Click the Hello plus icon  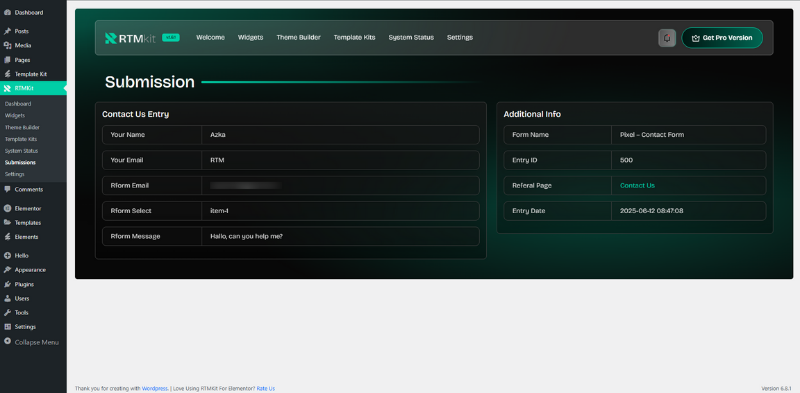[x=7, y=256]
